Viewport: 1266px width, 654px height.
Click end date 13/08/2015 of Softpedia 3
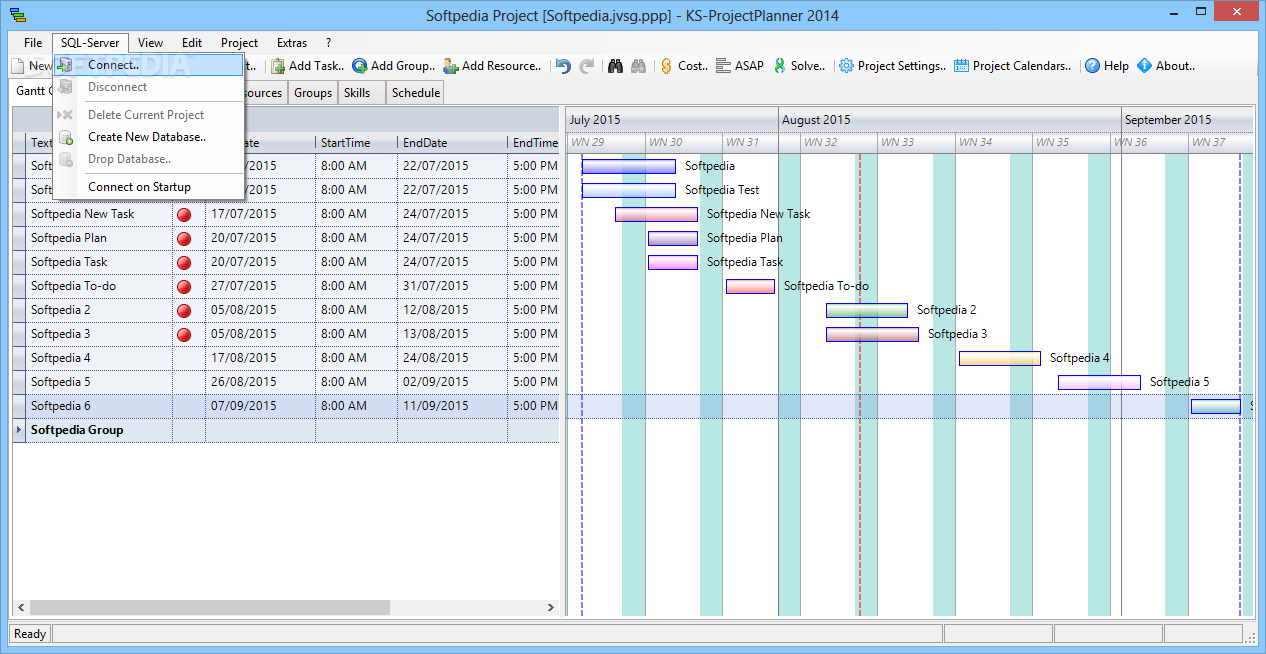pyautogui.click(x=436, y=334)
